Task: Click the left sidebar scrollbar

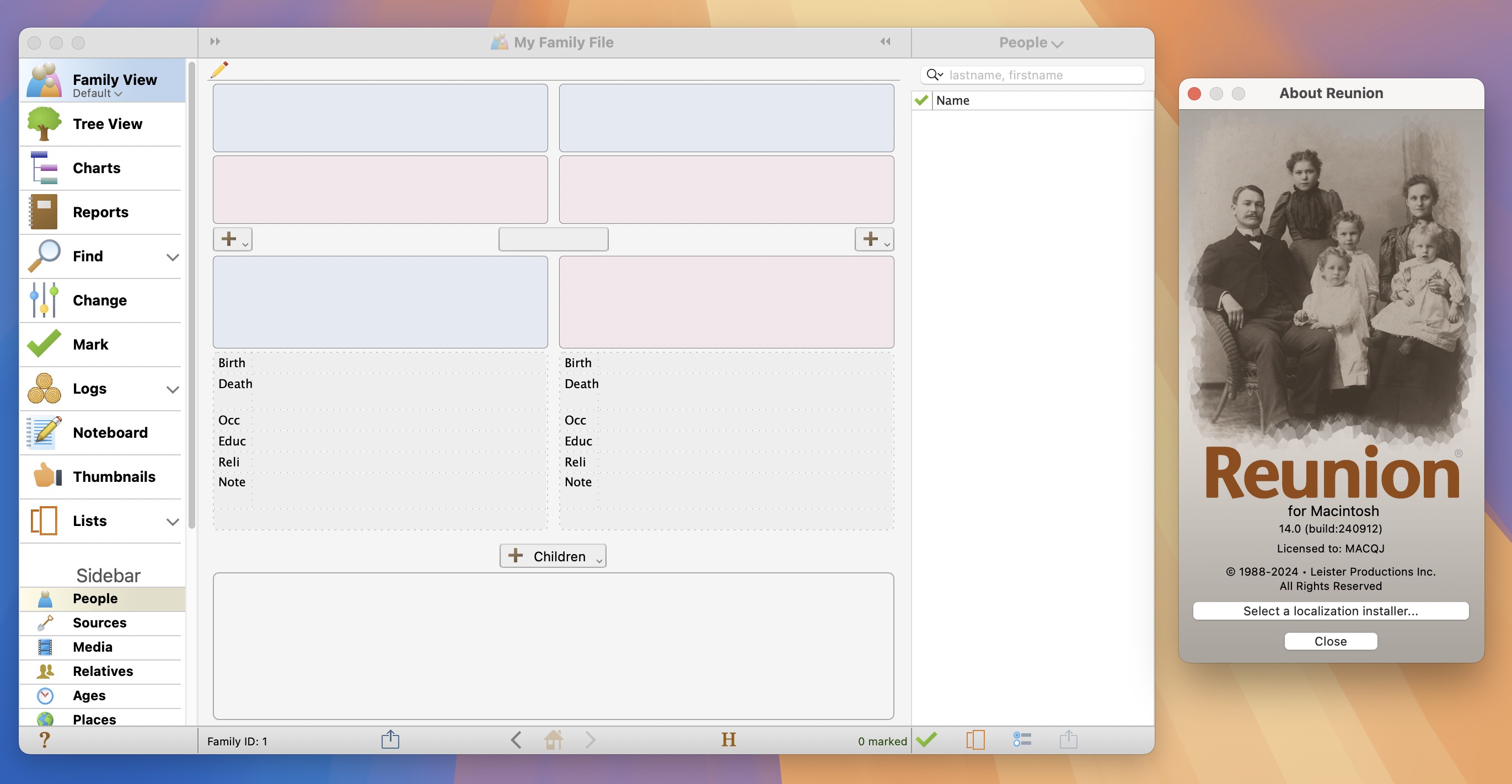Action: 191,295
